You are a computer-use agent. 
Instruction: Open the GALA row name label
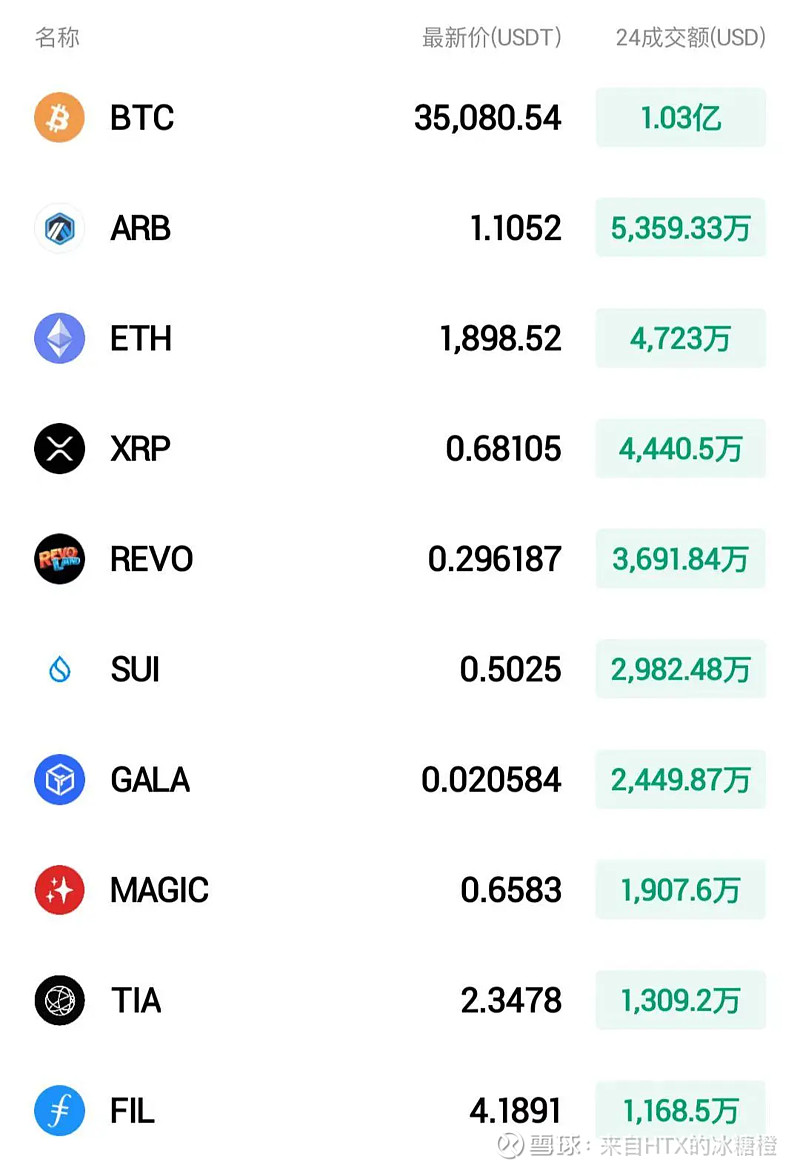pyautogui.click(x=150, y=780)
